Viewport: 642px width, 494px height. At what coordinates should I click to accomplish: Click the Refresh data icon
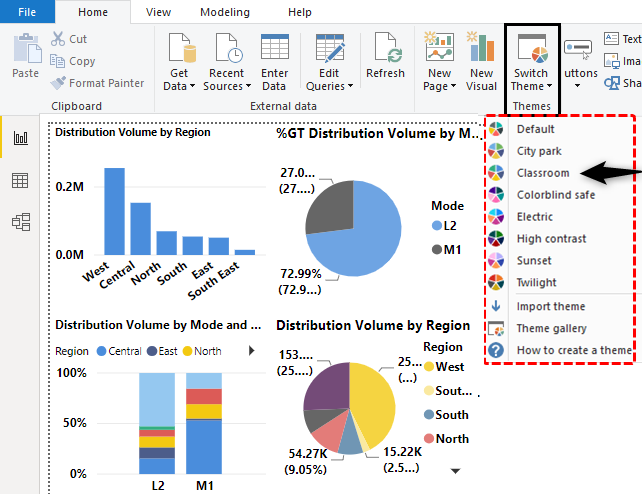388,48
